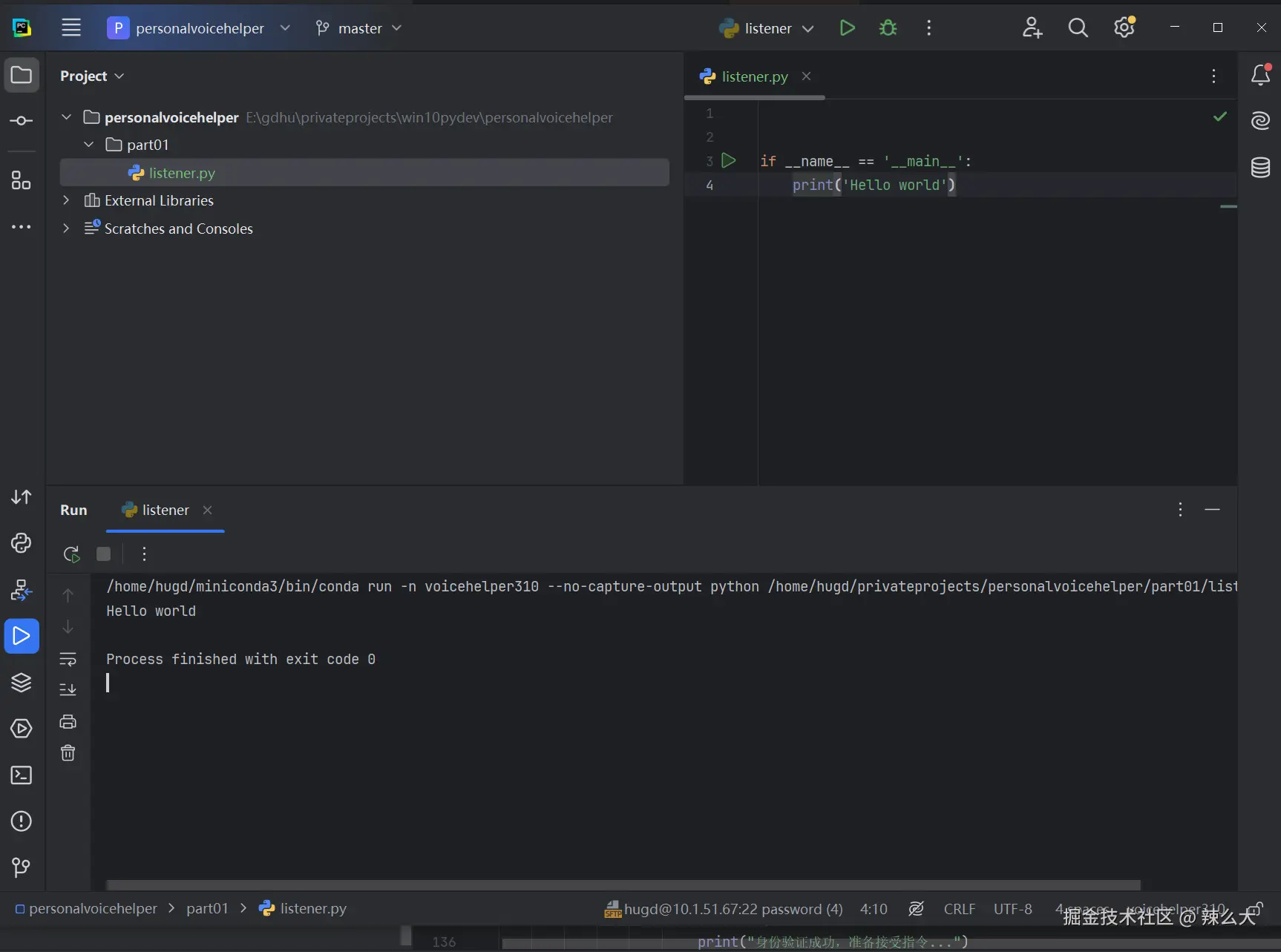Open listener run configuration dropdown
1281x952 pixels.
point(767,28)
